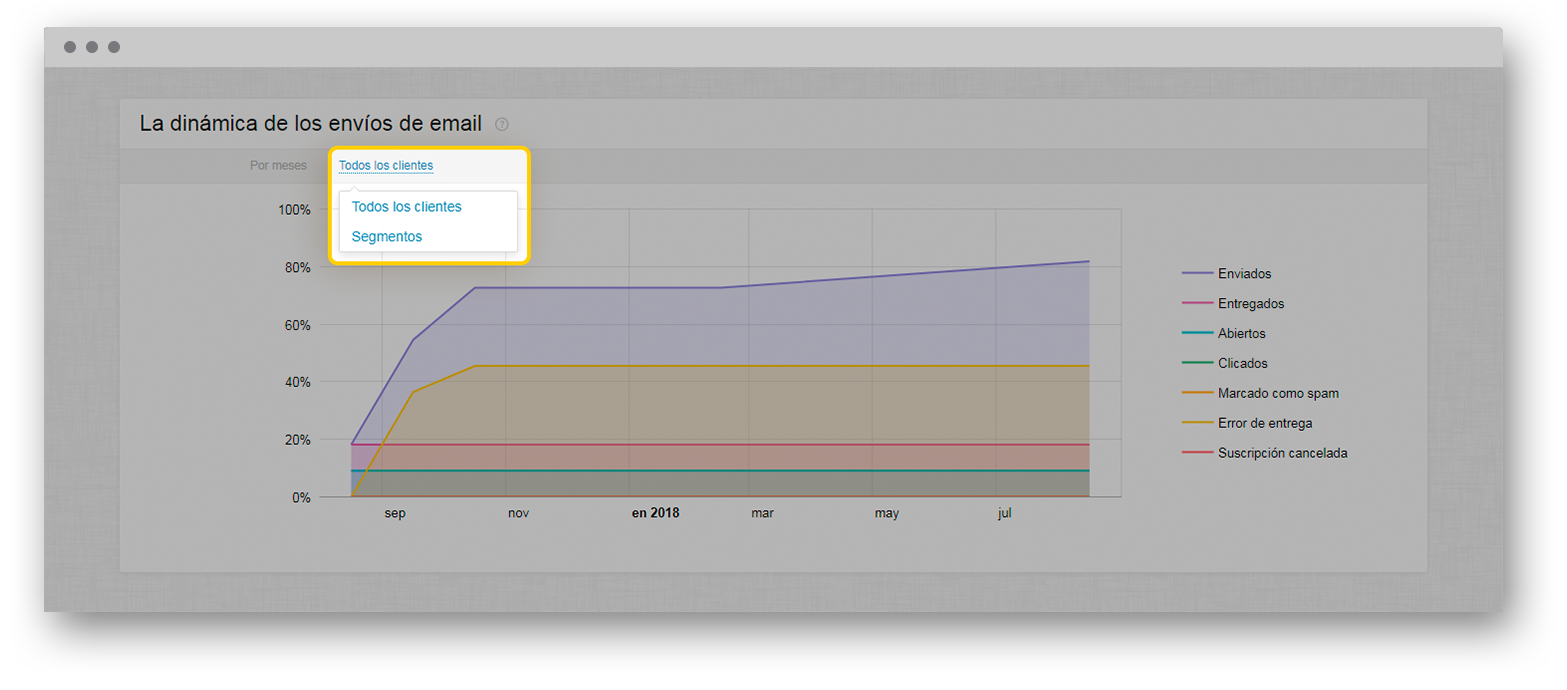Open the 'Todos los clientes' dropdown link
Viewport: 1567px width, 690px height.
[x=386, y=165]
